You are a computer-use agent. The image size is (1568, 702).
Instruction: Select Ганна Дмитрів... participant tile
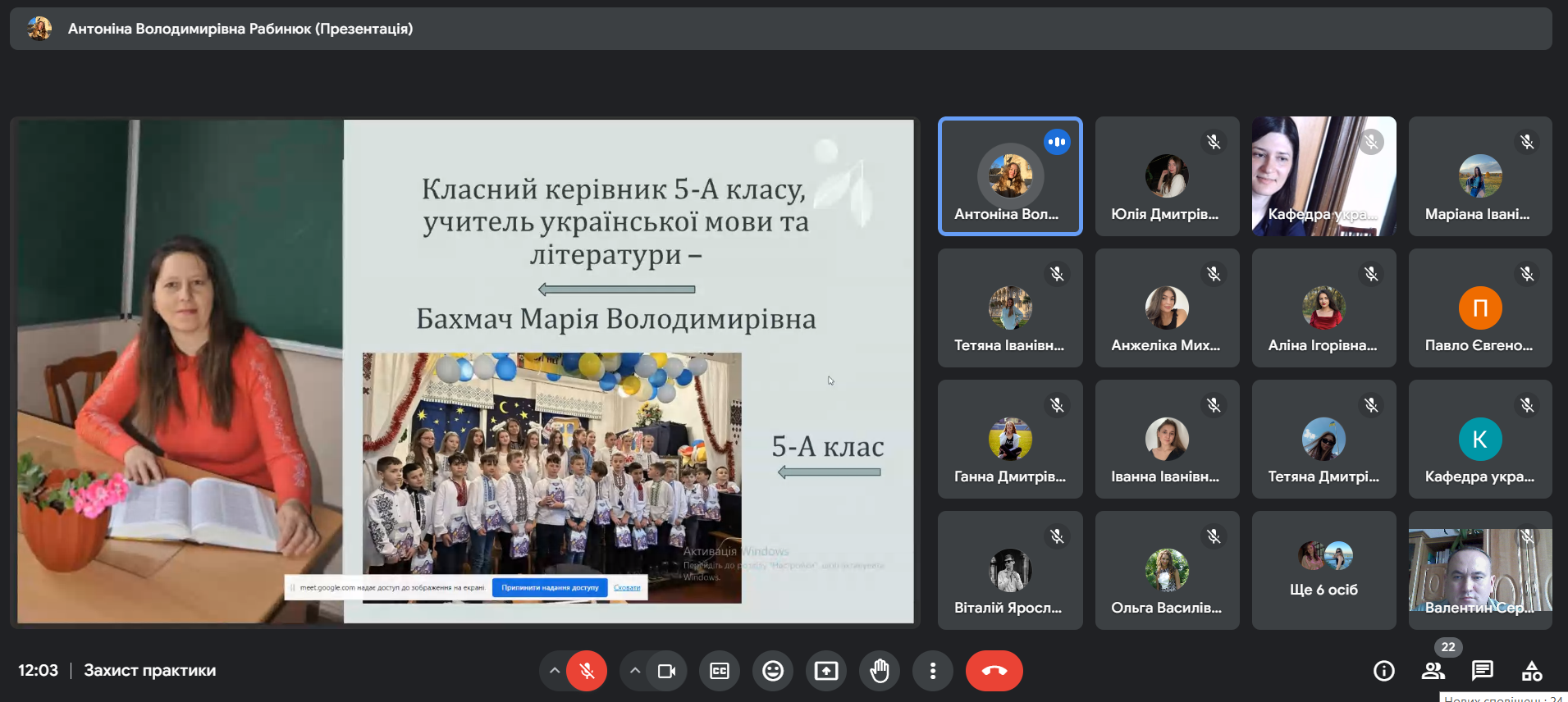(x=1010, y=439)
